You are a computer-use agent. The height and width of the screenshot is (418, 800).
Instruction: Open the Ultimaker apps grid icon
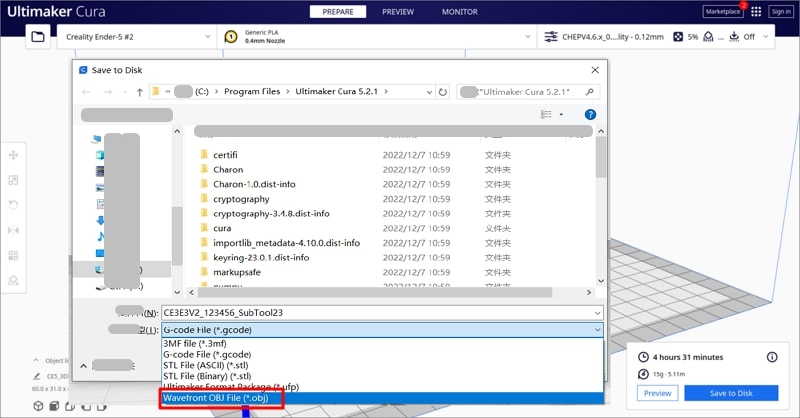point(756,12)
